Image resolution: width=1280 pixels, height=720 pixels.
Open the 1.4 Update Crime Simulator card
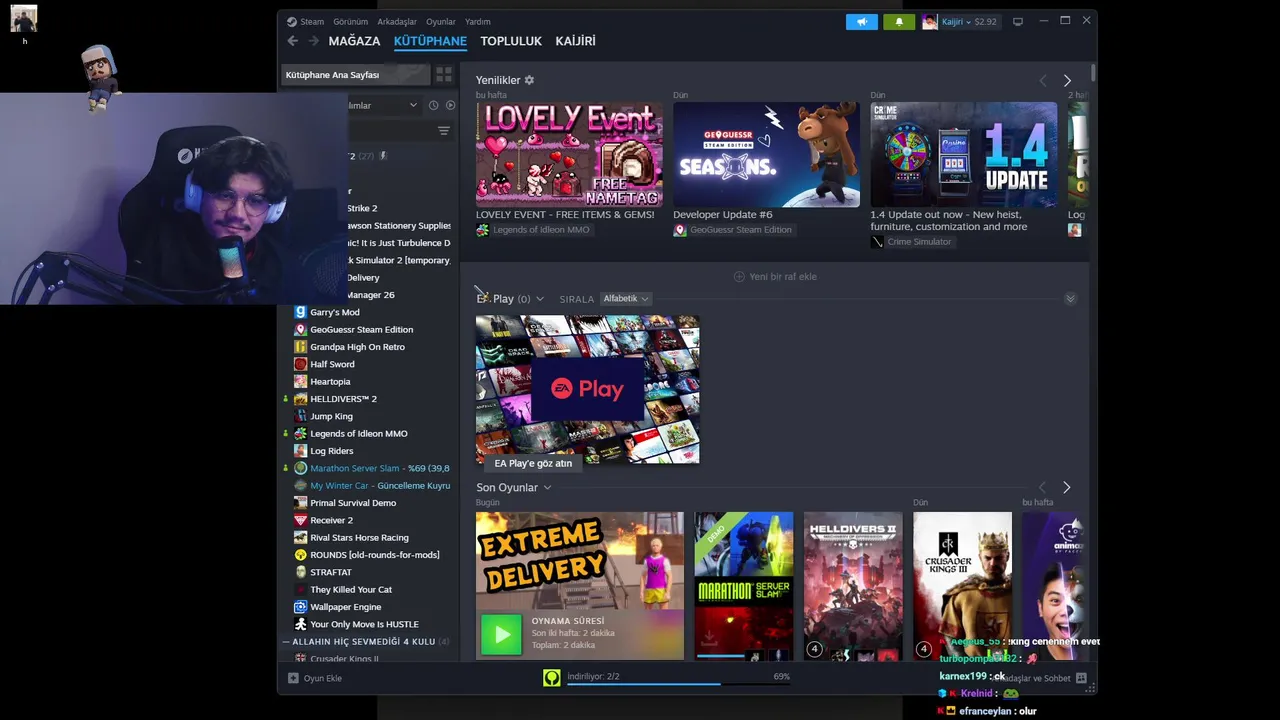click(963, 154)
